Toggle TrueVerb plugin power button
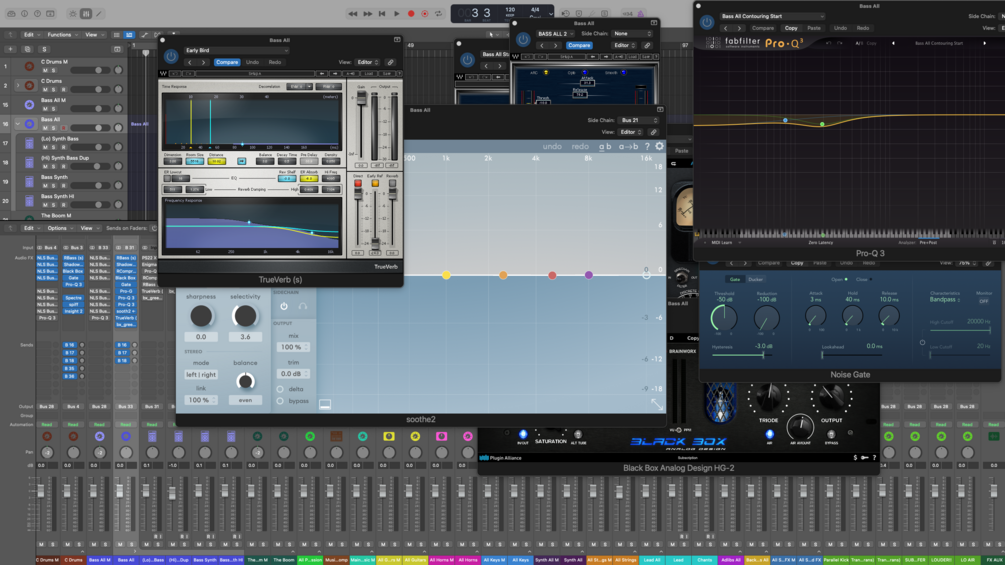 [170, 56]
